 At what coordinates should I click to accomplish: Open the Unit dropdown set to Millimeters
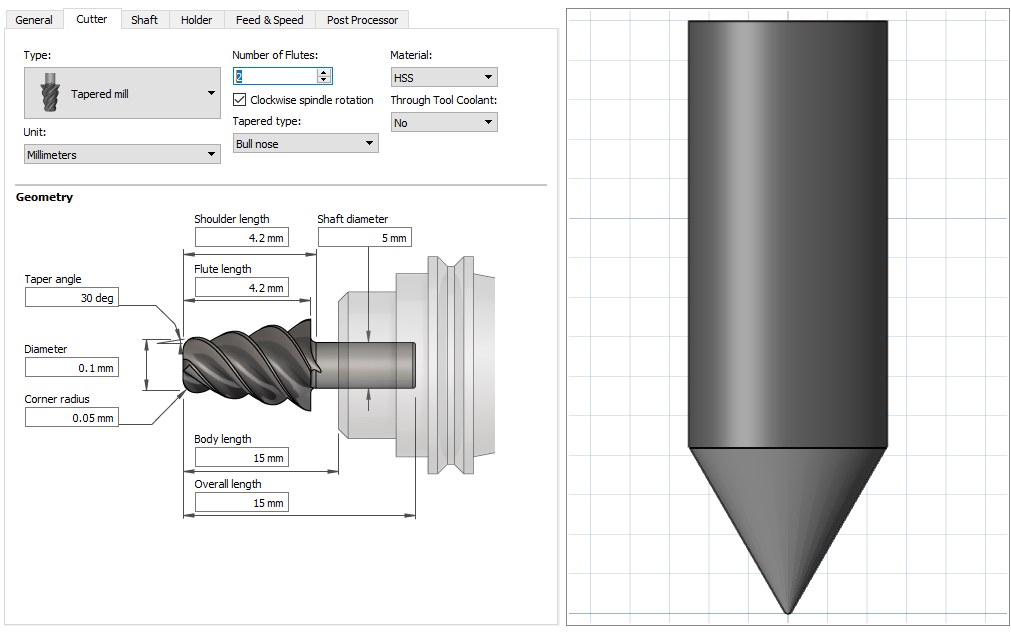(123, 154)
